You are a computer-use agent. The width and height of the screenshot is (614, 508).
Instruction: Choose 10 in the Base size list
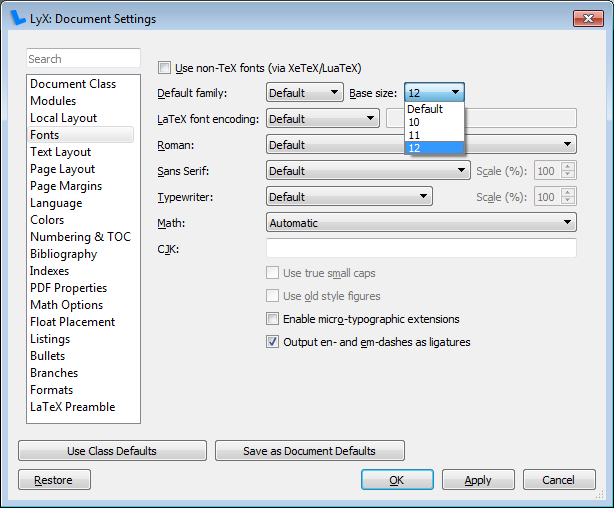434,122
